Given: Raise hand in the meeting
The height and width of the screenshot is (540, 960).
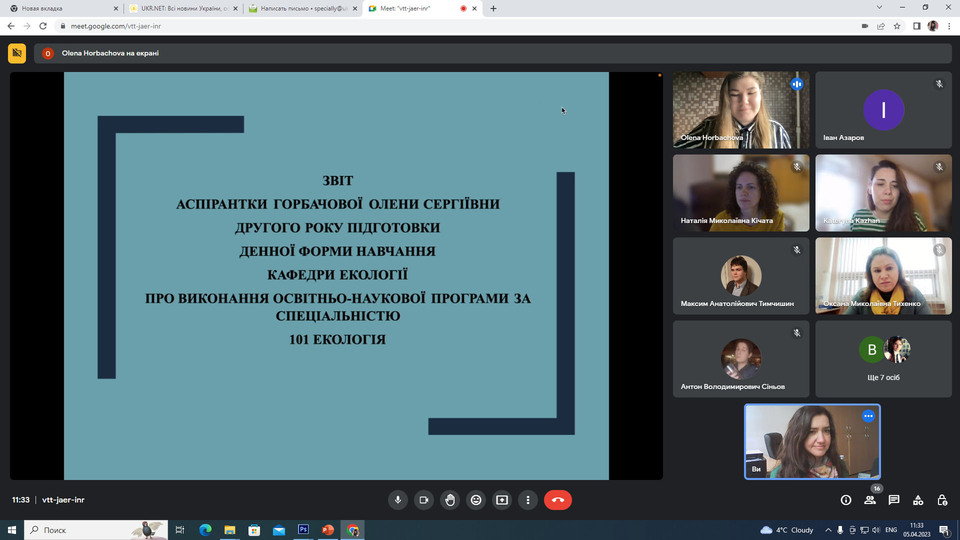Looking at the screenshot, I should pyautogui.click(x=450, y=500).
